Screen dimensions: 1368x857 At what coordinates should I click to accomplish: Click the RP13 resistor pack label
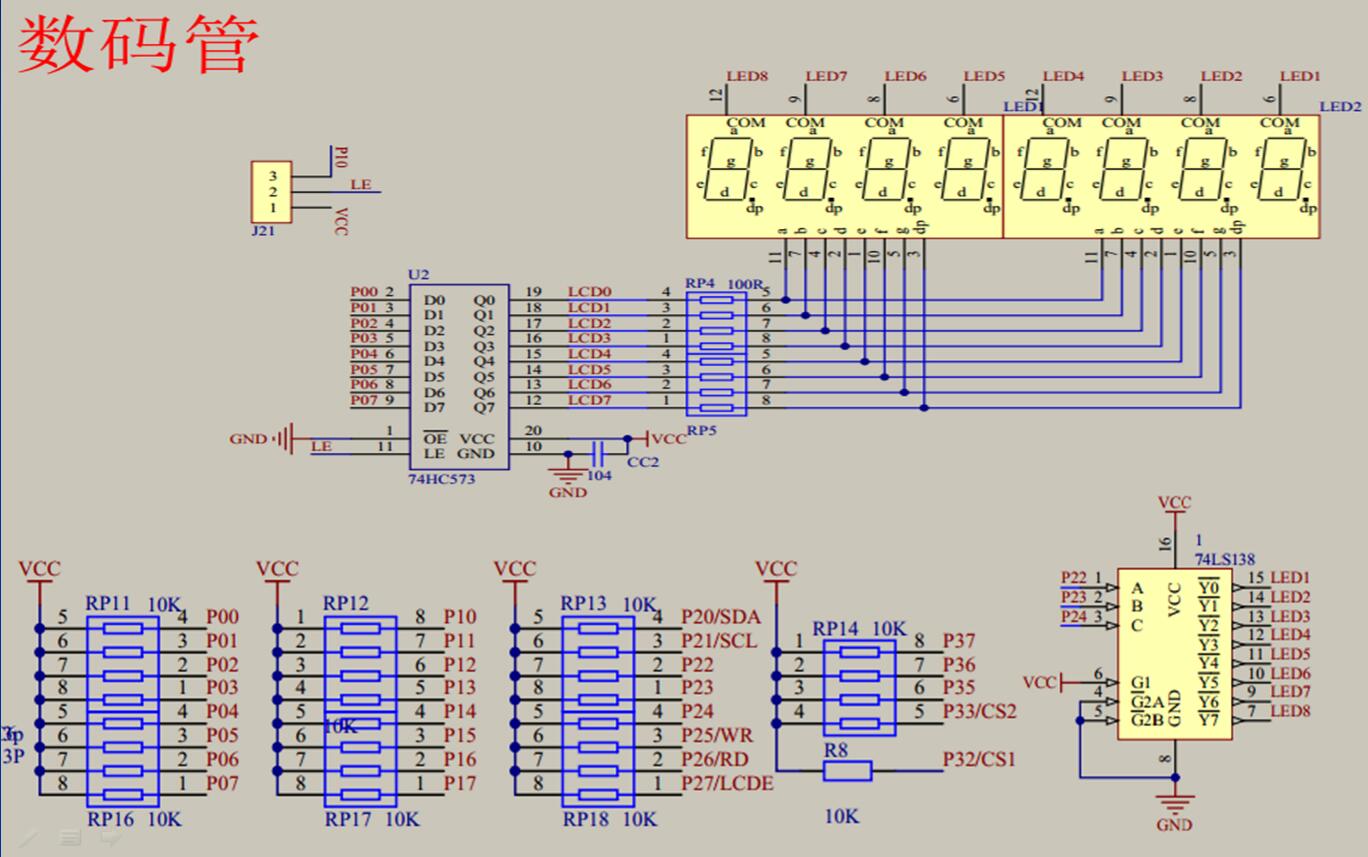click(584, 604)
